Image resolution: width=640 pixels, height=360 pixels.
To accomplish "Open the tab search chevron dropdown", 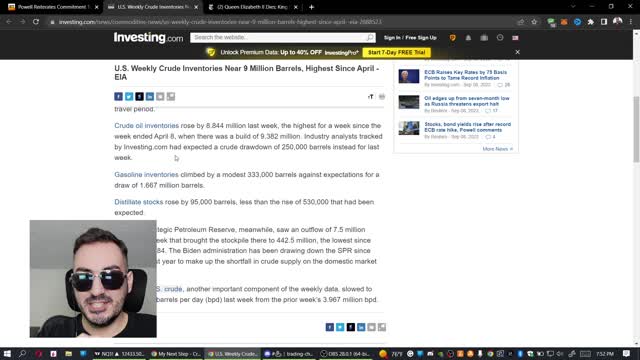I will pyautogui.click(x=573, y=7).
